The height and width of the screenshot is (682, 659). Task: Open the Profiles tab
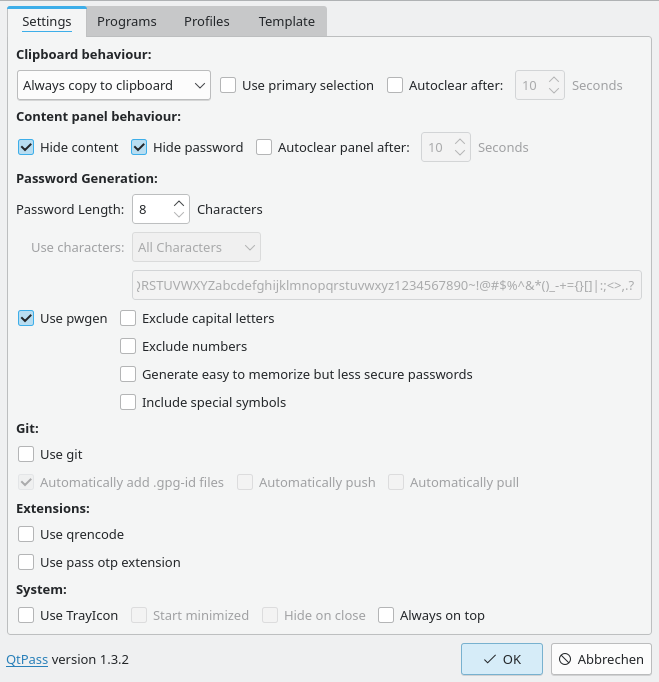click(x=207, y=21)
